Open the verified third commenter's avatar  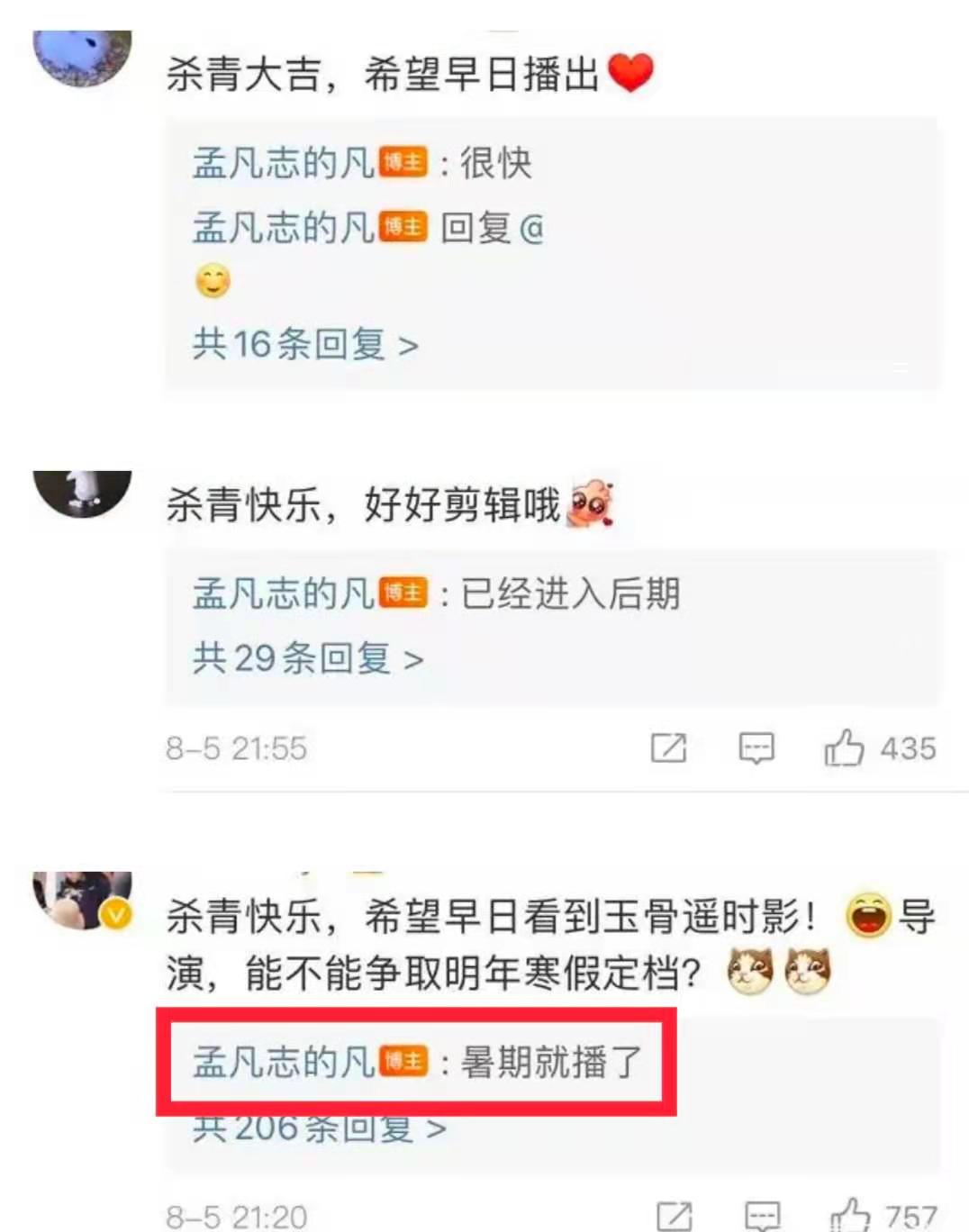point(82,901)
